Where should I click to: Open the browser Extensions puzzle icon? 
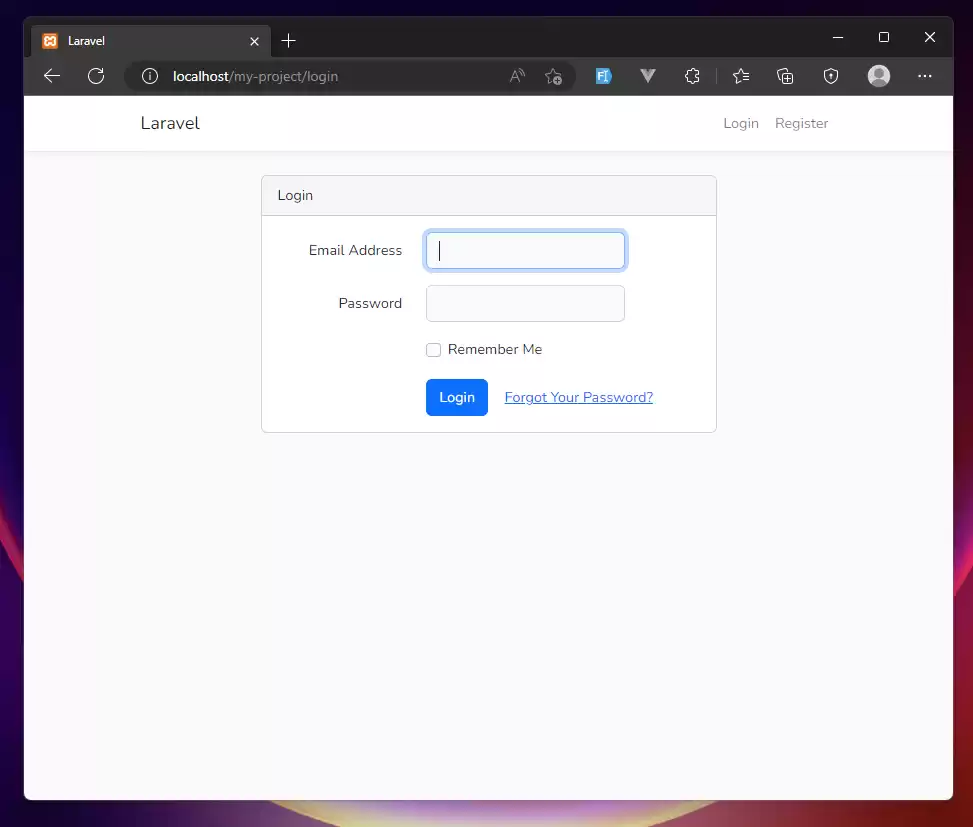tap(692, 76)
